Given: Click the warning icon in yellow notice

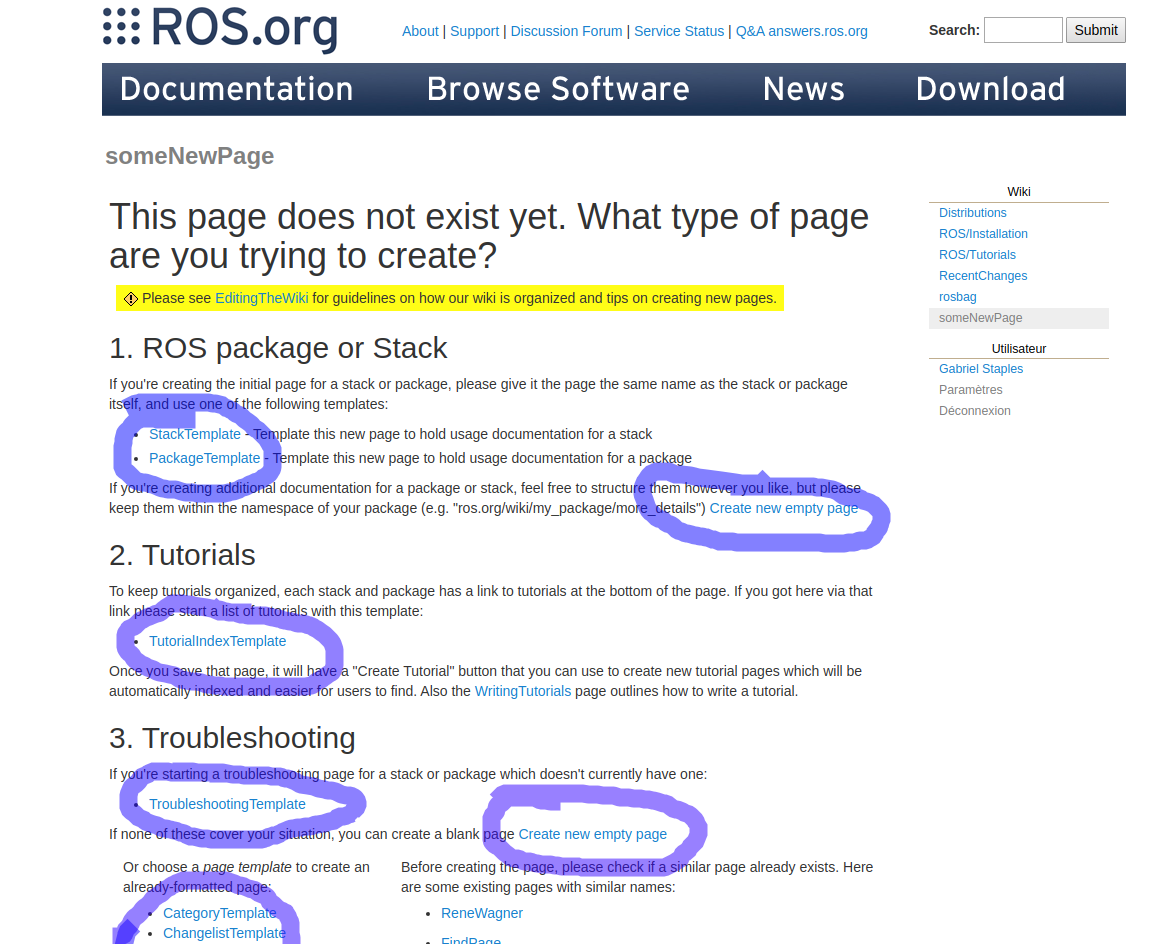Looking at the screenshot, I should pyautogui.click(x=130, y=298).
